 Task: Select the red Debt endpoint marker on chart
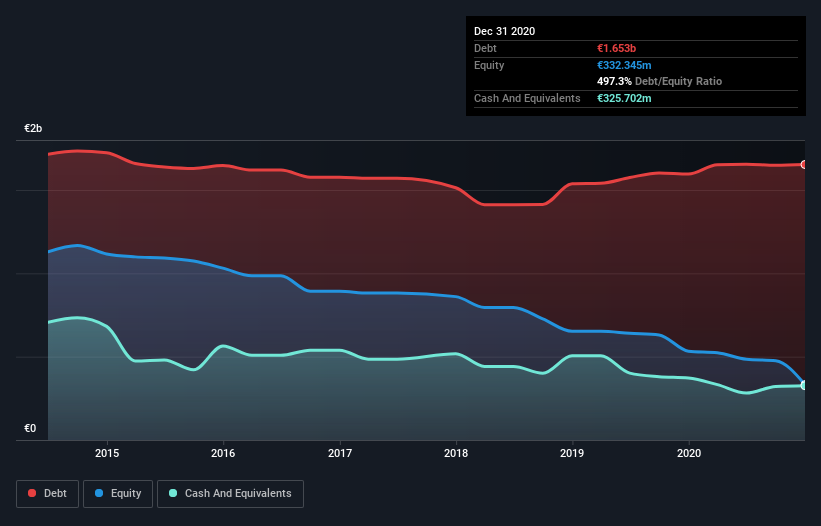point(804,164)
